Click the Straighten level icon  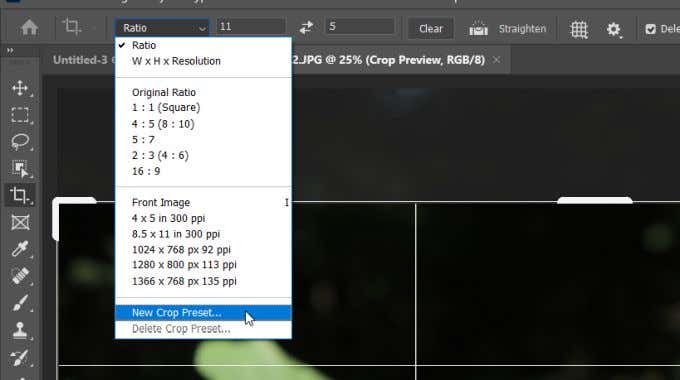click(478, 29)
